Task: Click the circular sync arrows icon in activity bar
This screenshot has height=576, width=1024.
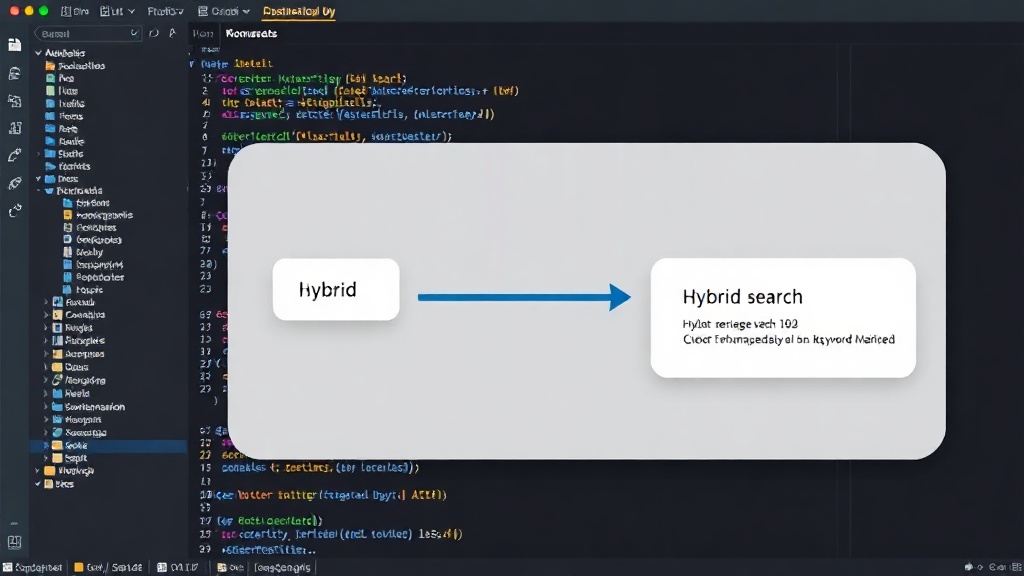Action: coord(14,210)
